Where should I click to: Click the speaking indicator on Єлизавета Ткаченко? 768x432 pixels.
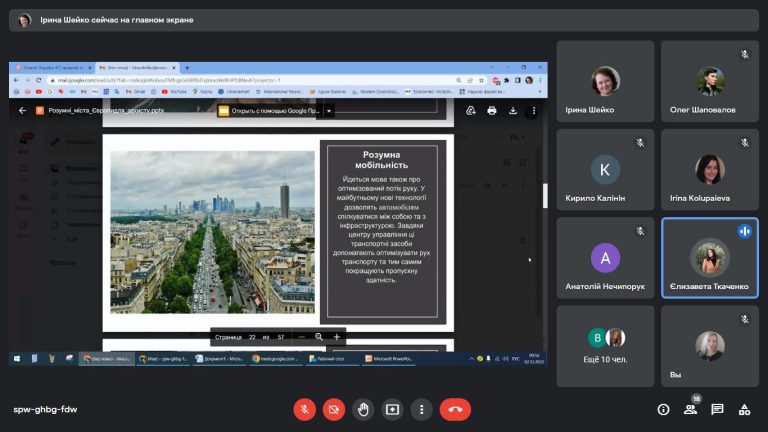pyautogui.click(x=744, y=231)
